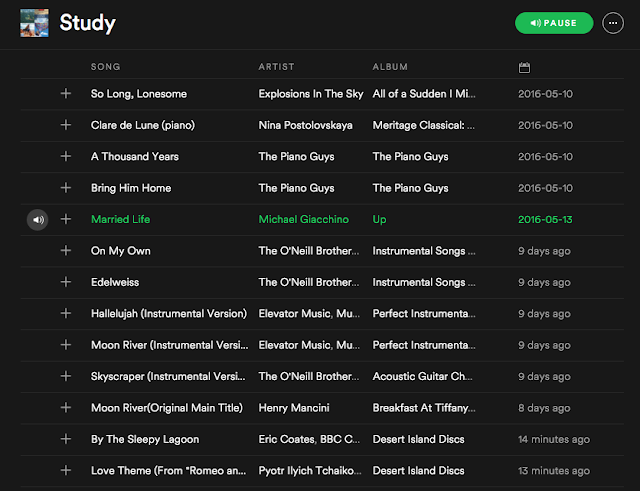
Task: Select the song Edelweiss
Action: pos(115,282)
